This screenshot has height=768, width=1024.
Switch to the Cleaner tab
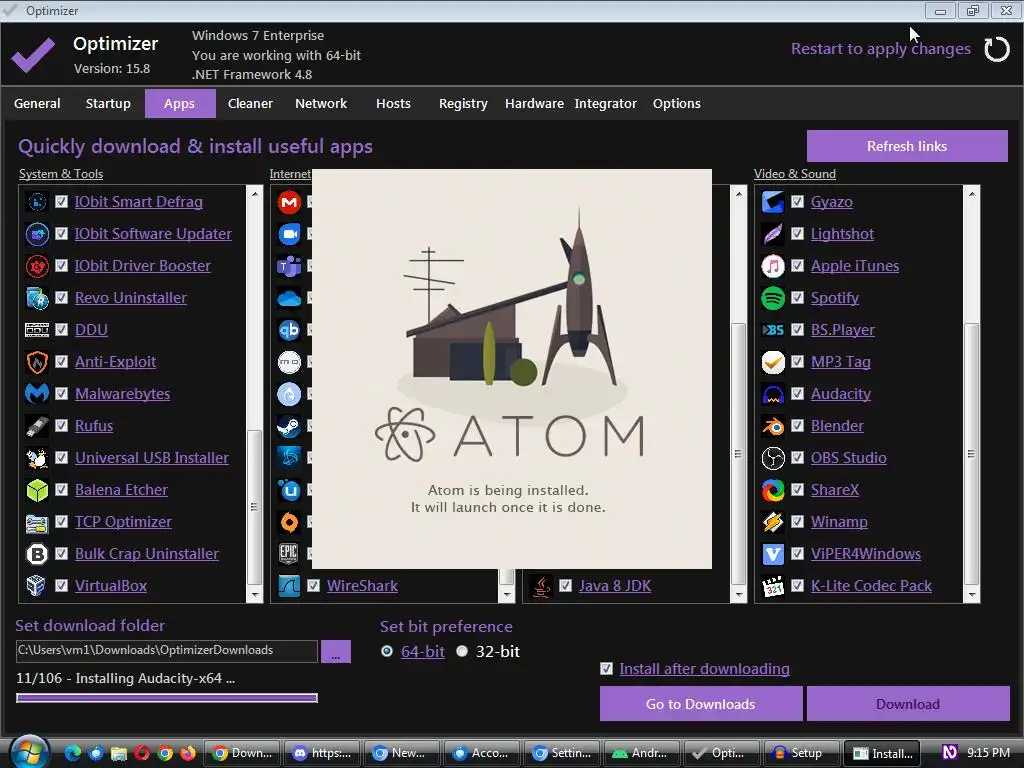250,103
